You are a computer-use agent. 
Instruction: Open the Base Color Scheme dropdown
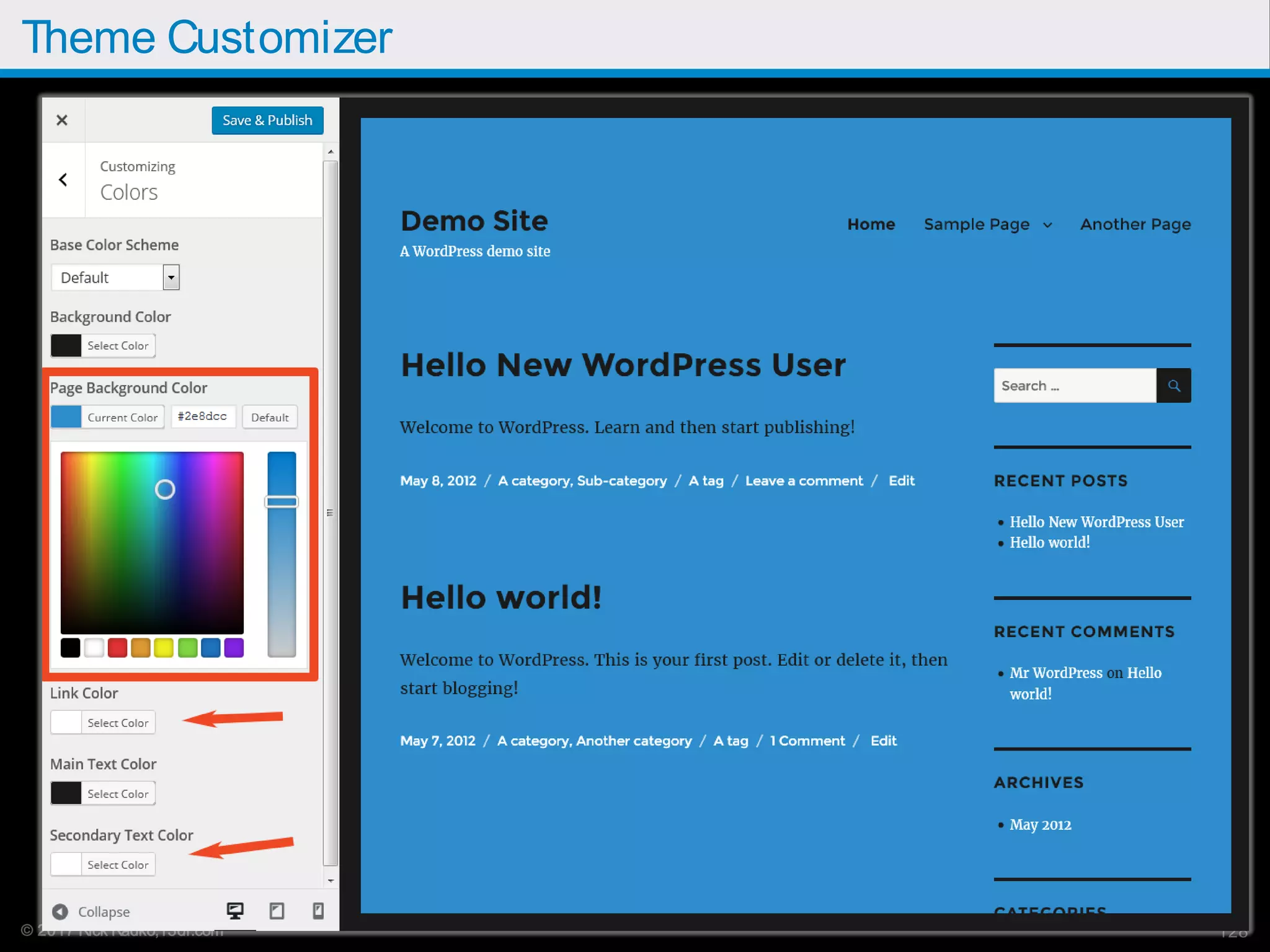[115, 277]
